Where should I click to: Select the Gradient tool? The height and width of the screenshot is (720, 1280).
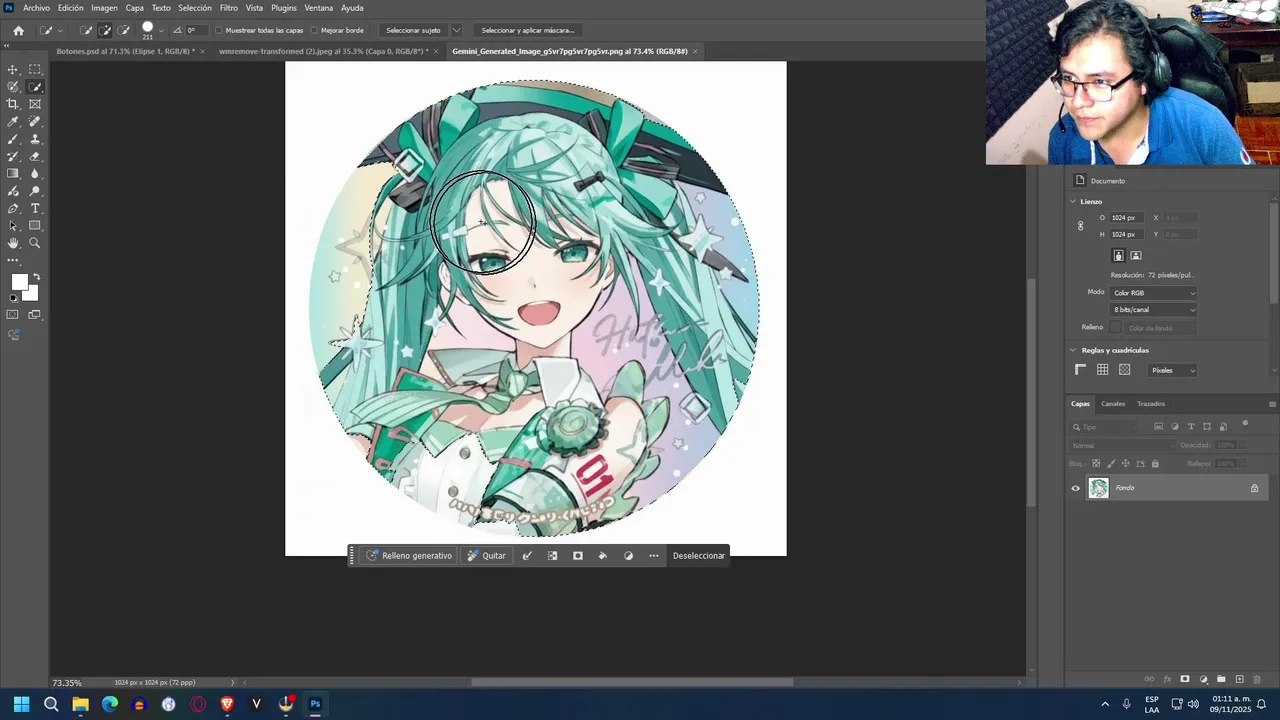click(13, 174)
